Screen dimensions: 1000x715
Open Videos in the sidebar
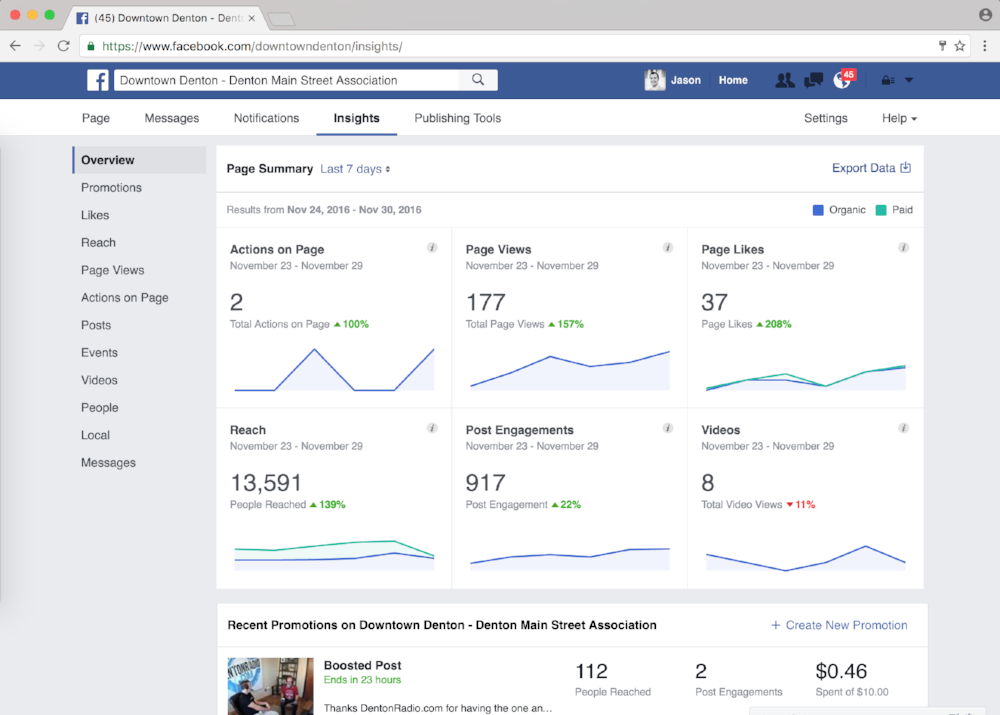click(x=99, y=380)
